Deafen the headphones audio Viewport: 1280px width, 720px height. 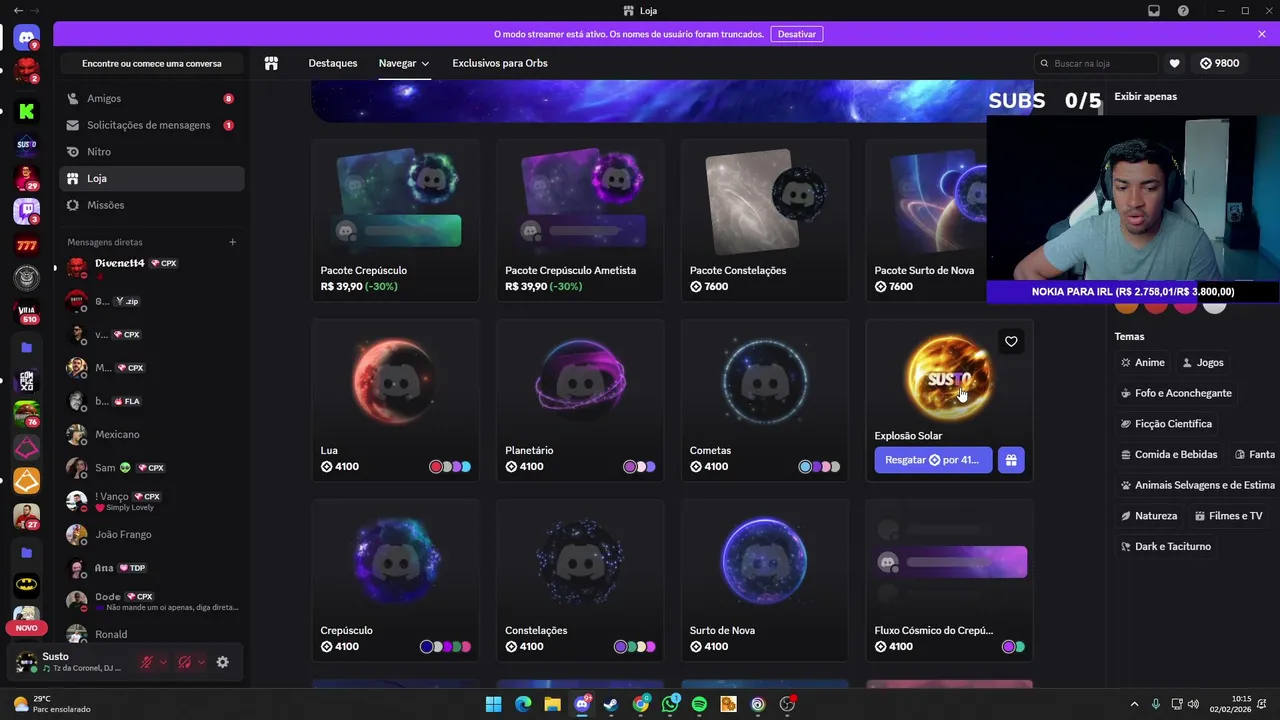(x=184, y=662)
